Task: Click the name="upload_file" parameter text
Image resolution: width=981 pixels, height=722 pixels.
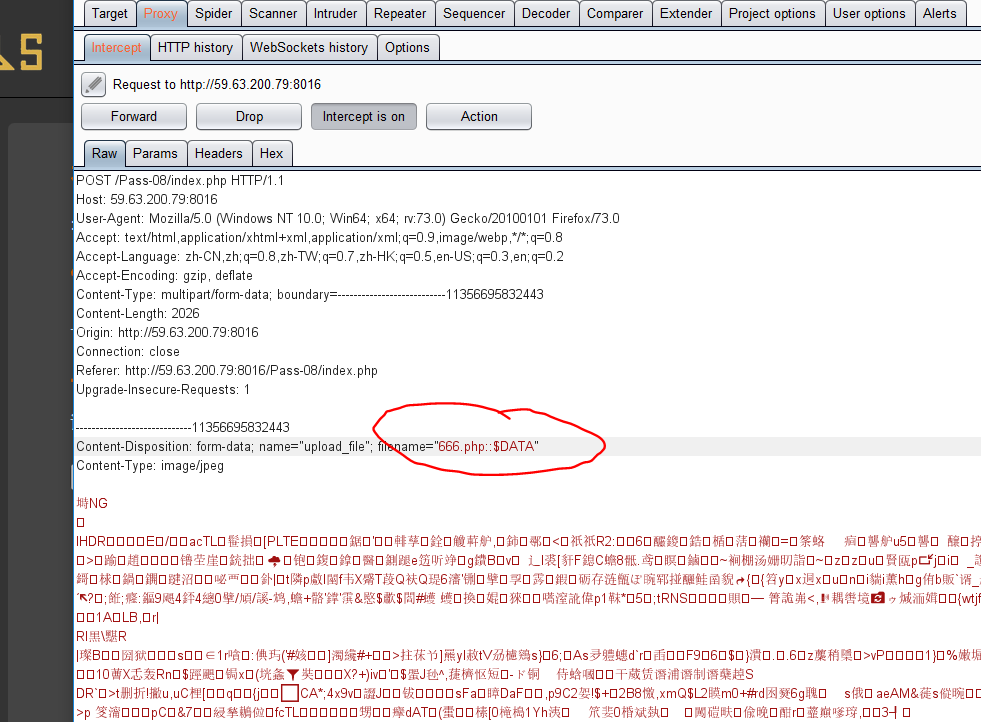Action: click(x=315, y=447)
